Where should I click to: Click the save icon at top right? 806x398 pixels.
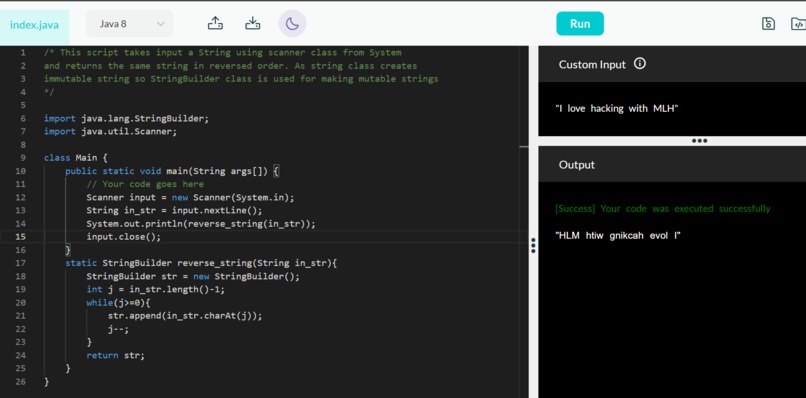click(x=768, y=24)
